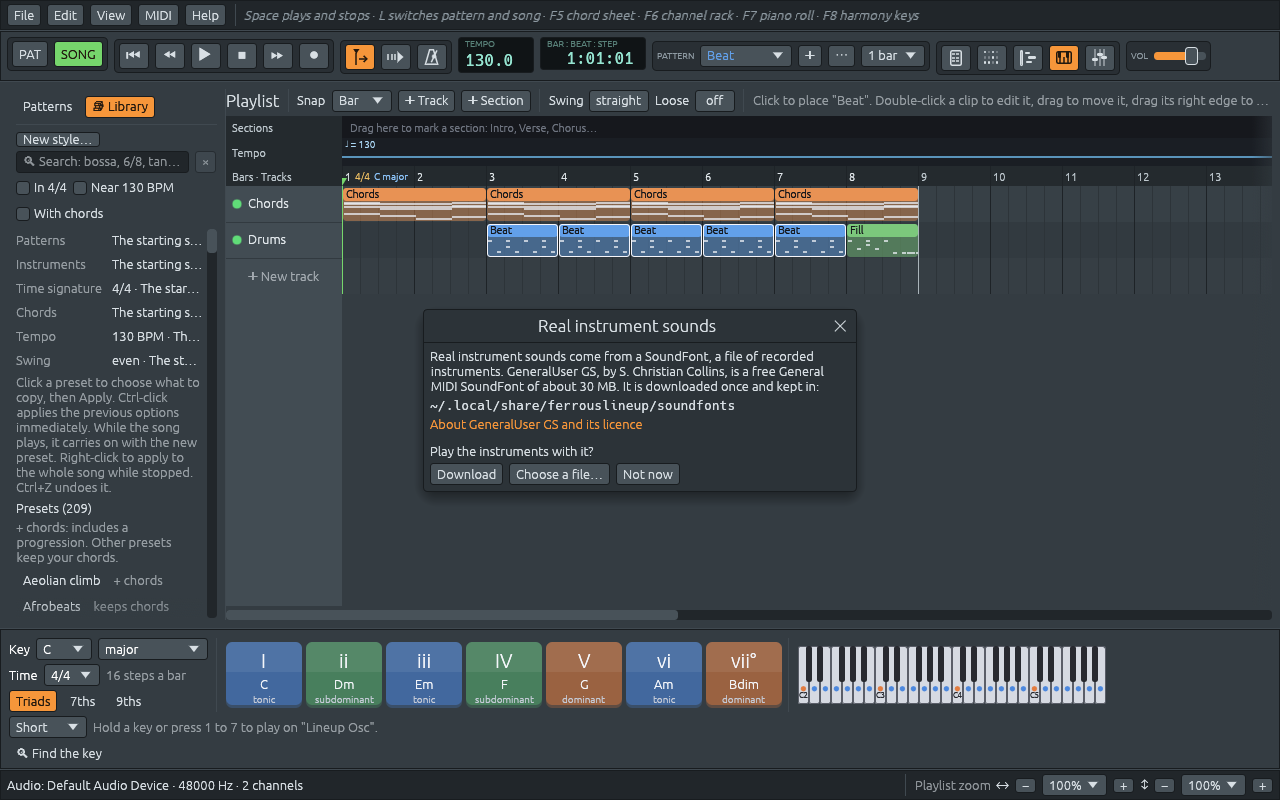Screen dimensions: 1280x800
Task: Click the fast-forward transport button
Action: 277,56
